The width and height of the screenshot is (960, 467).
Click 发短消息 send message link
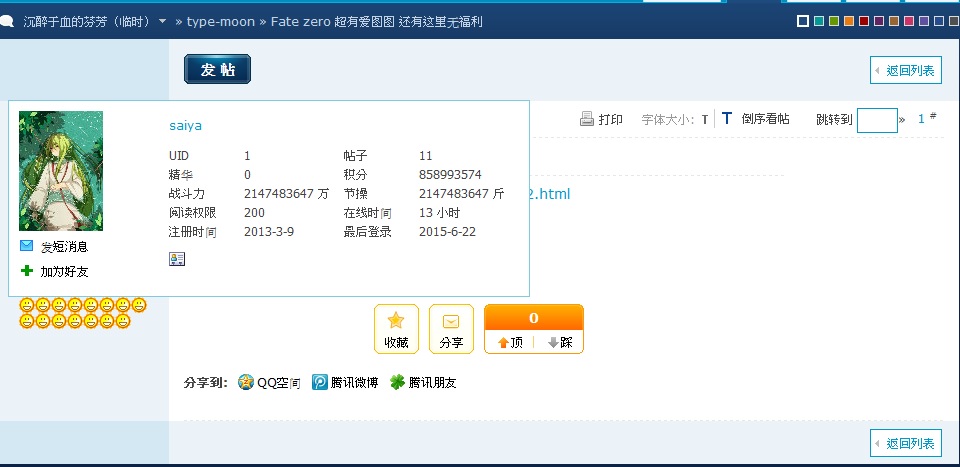pyautogui.click(x=64, y=247)
